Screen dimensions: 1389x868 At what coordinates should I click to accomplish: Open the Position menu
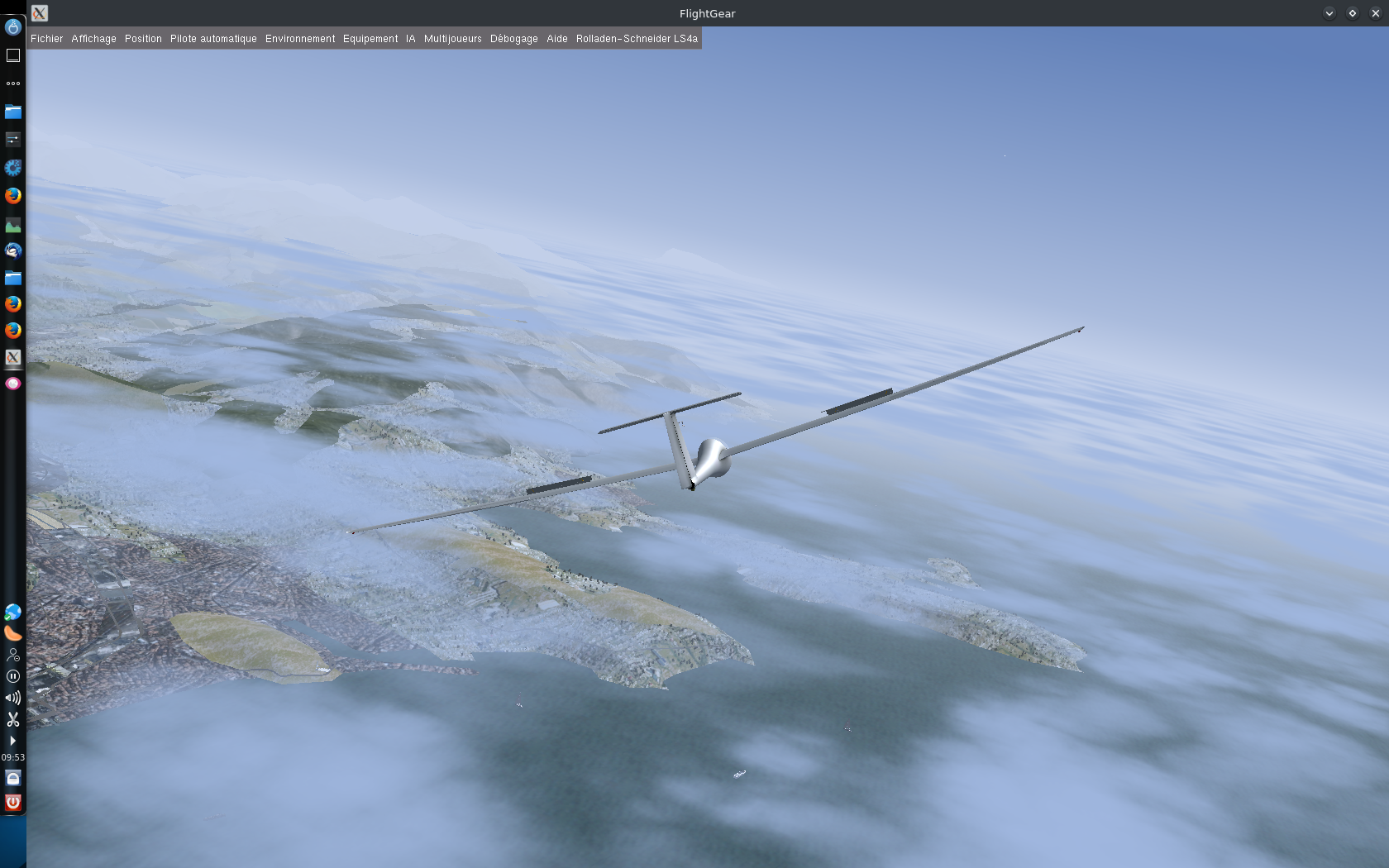(x=143, y=39)
